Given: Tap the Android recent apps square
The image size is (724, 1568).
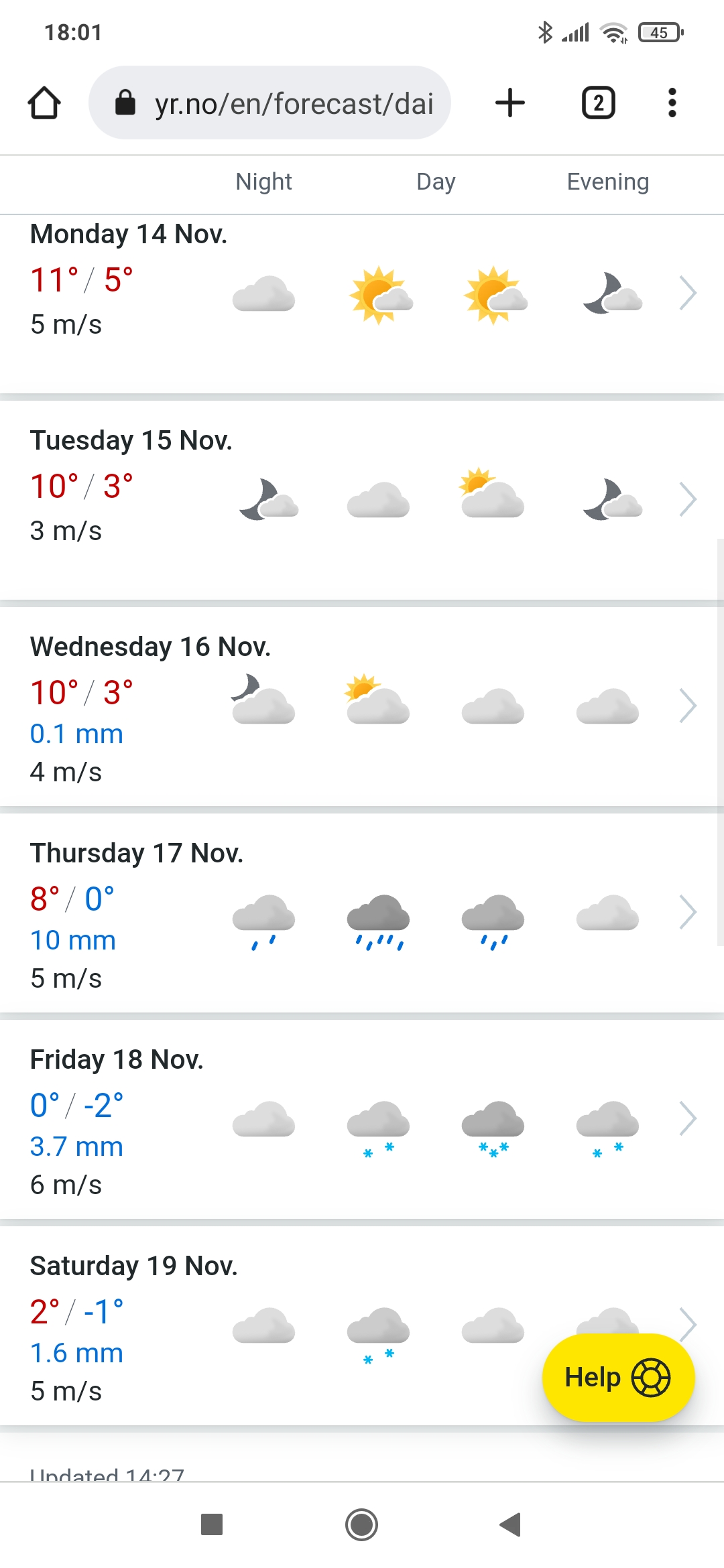Looking at the screenshot, I should click(x=212, y=1524).
